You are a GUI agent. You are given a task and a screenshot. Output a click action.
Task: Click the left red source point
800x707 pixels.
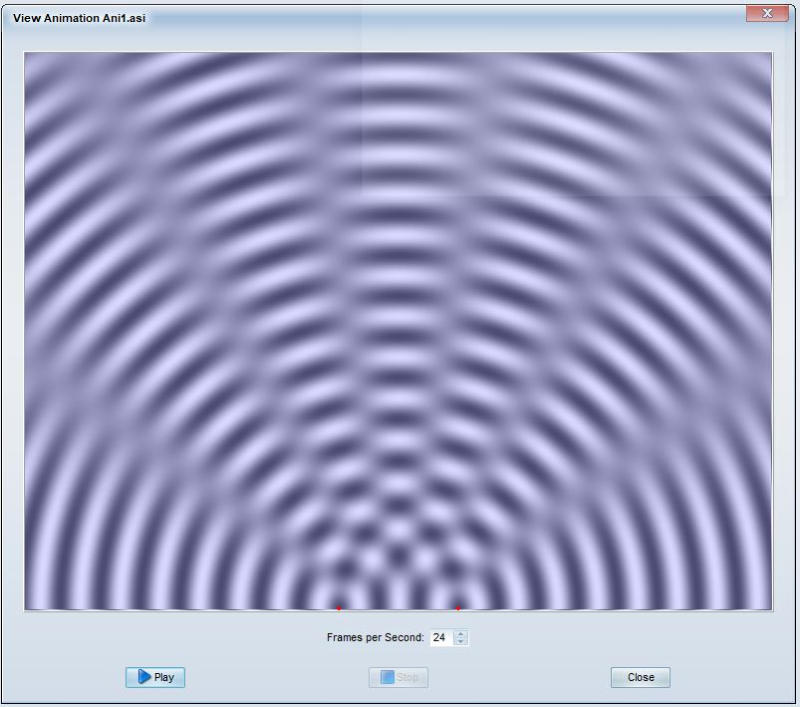tap(339, 608)
